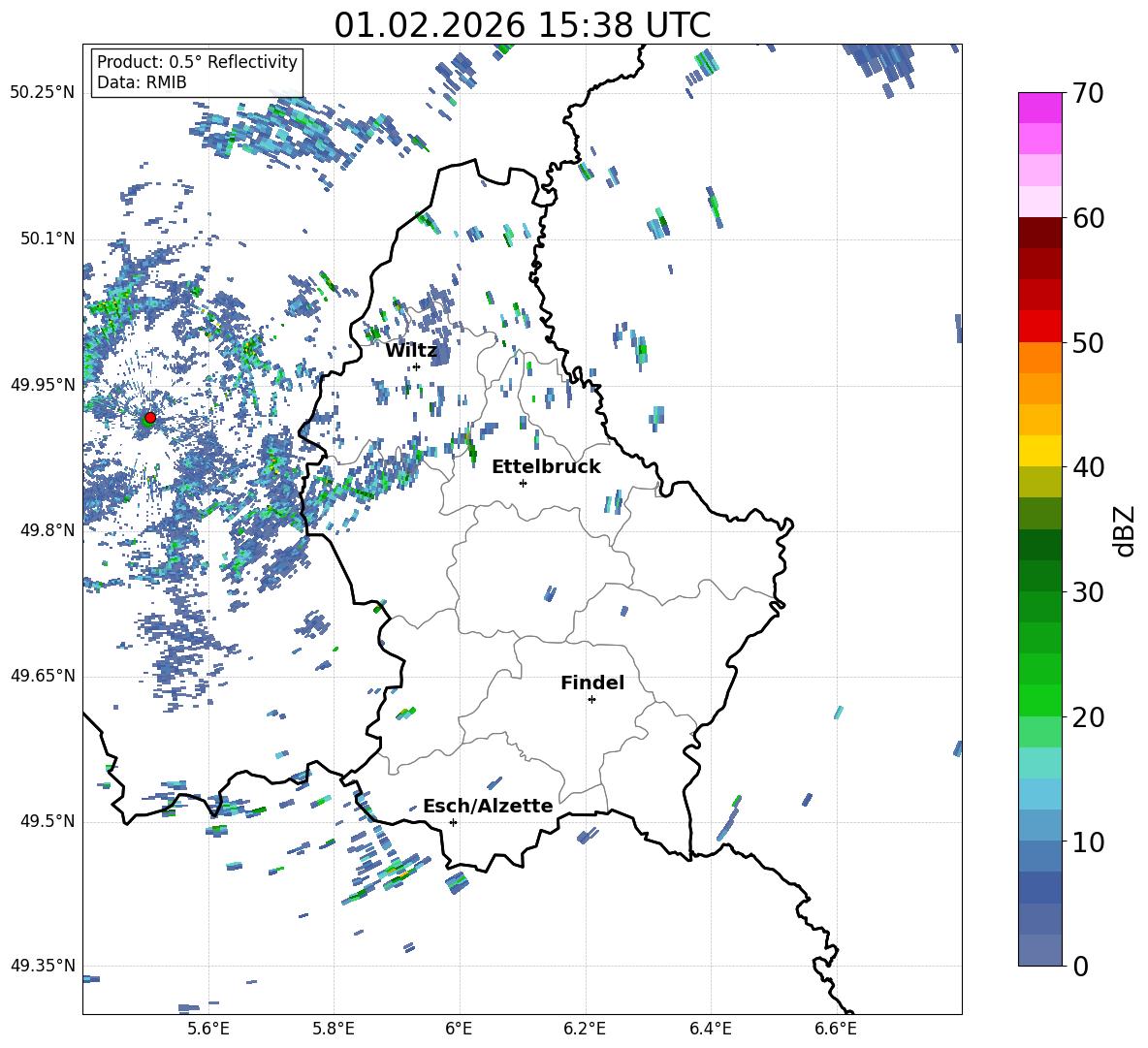This screenshot has height=1048, width=1148.
Task: Click the Esch/Alzette location cross marker
Action: (x=453, y=822)
